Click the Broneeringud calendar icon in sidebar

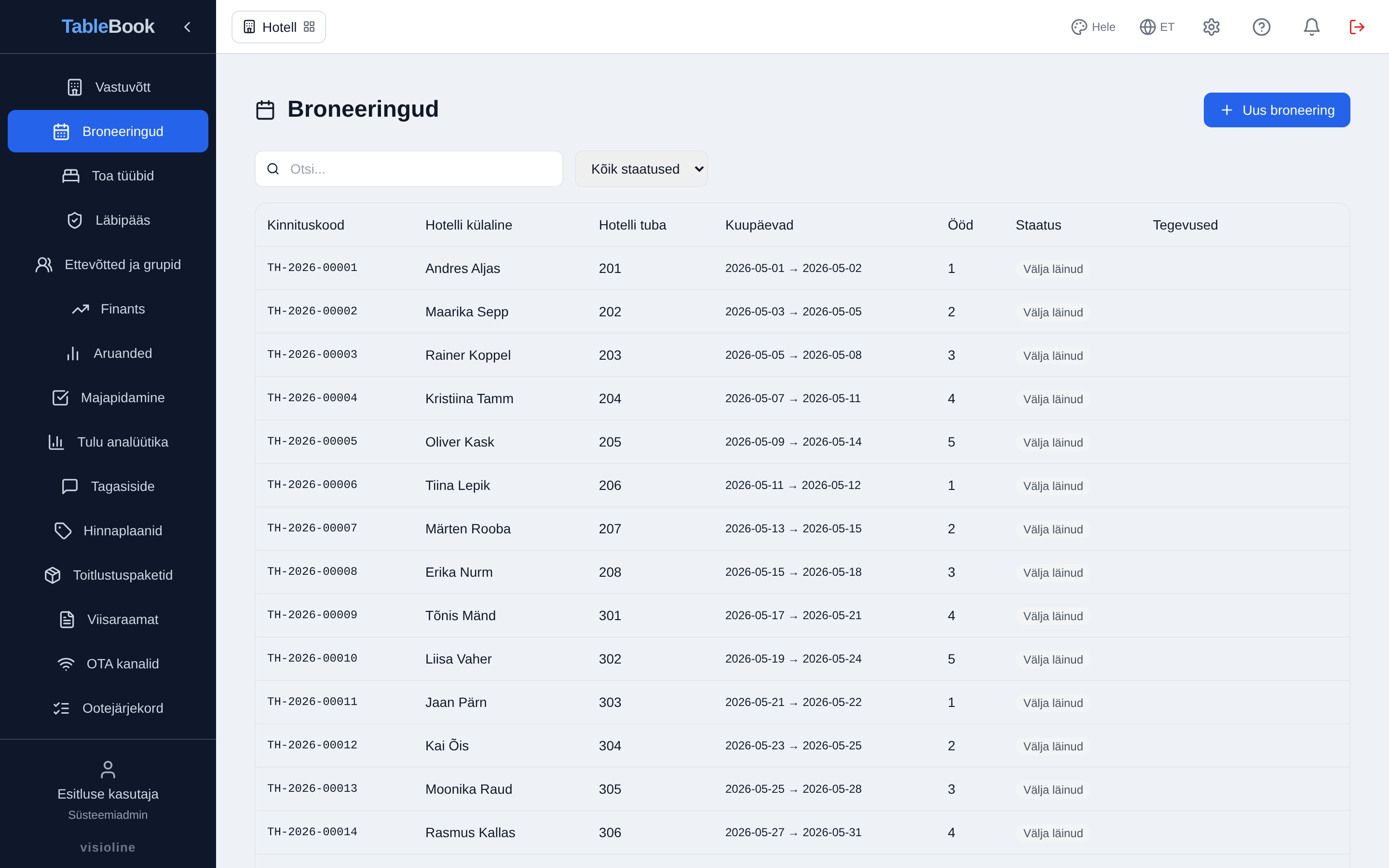pyautogui.click(x=61, y=132)
